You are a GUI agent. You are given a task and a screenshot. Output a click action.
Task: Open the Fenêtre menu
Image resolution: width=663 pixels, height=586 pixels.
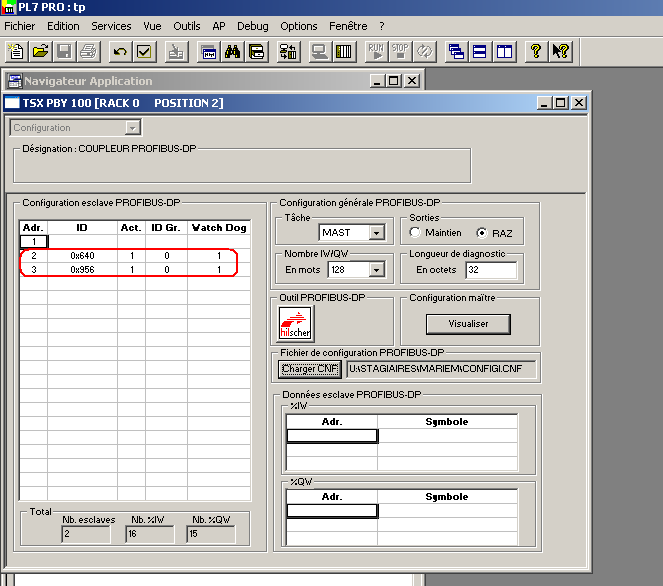[348, 26]
